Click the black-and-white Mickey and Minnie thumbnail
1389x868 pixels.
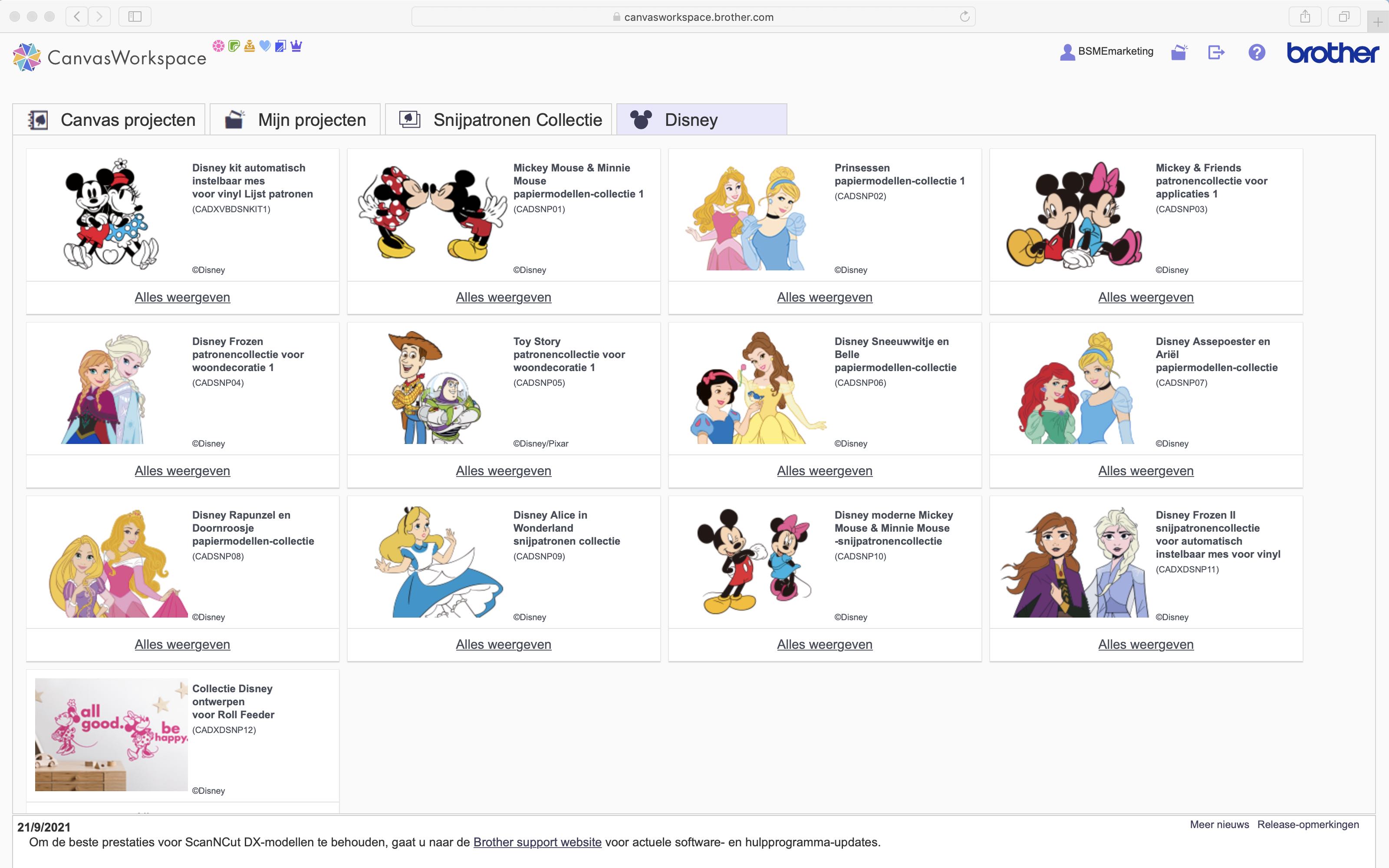(x=112, y=214)
